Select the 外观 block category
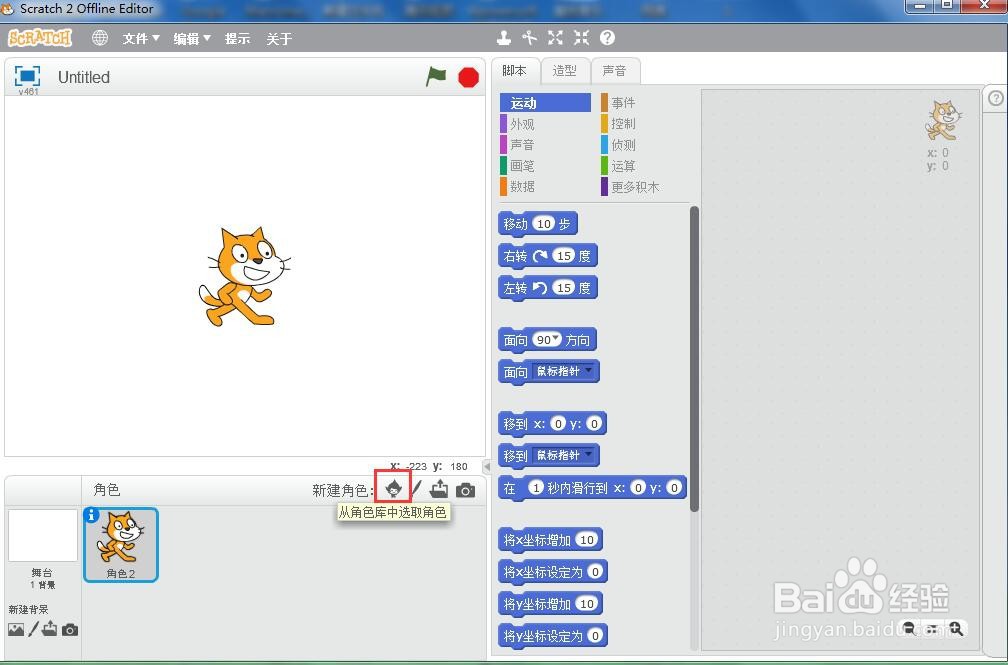The width and height of the screenshot is (1008, 665). click(545, 123)
